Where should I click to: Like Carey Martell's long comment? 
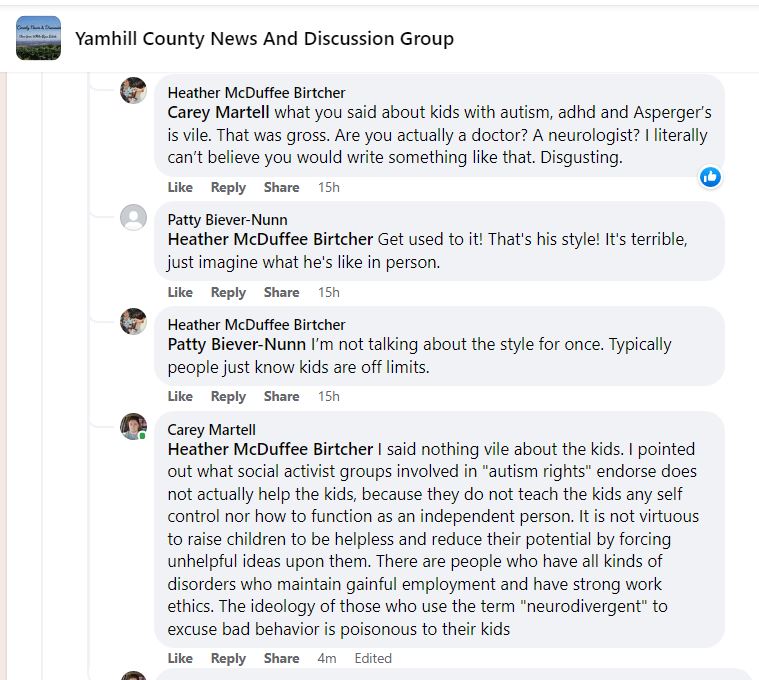coord(180,658)
